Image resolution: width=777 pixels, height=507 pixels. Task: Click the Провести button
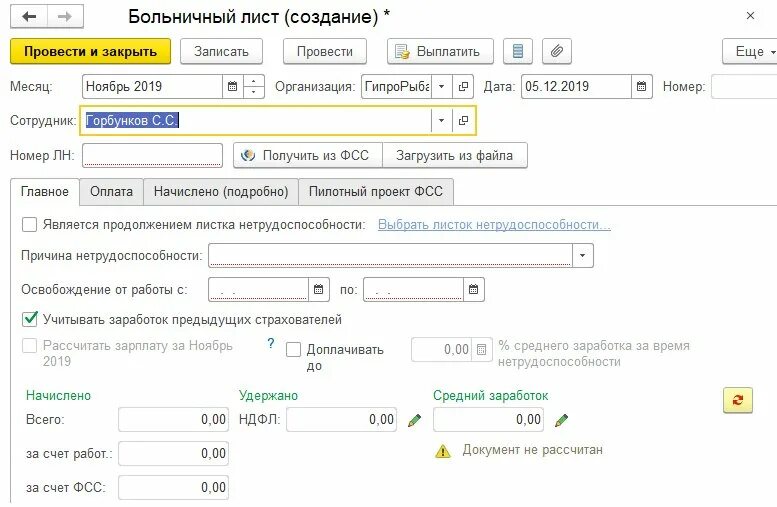click(x=325, y=52)
